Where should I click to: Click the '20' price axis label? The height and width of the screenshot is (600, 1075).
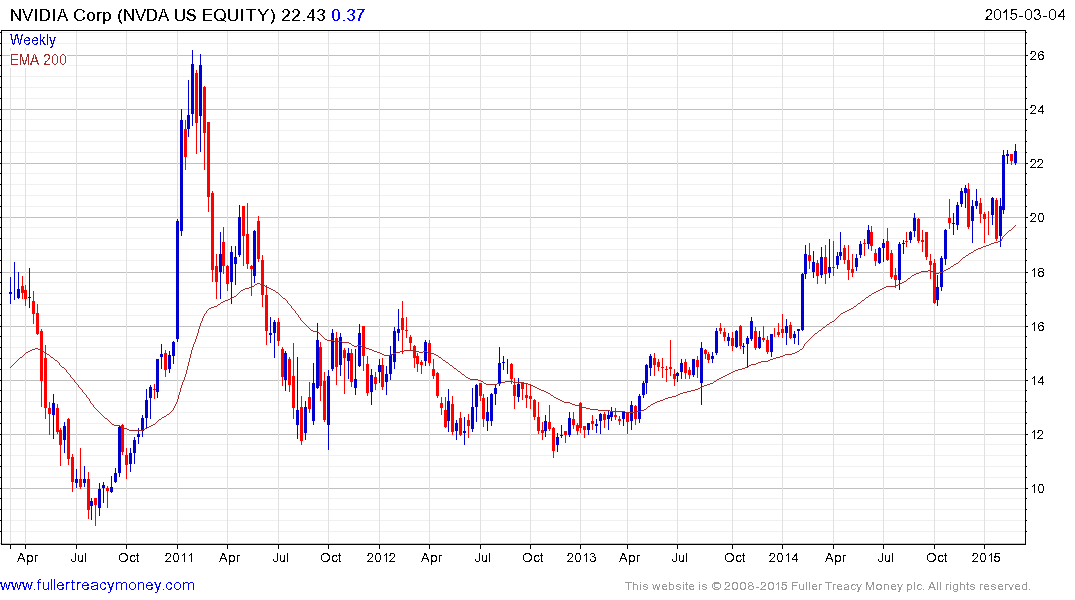click(1037, 218)
